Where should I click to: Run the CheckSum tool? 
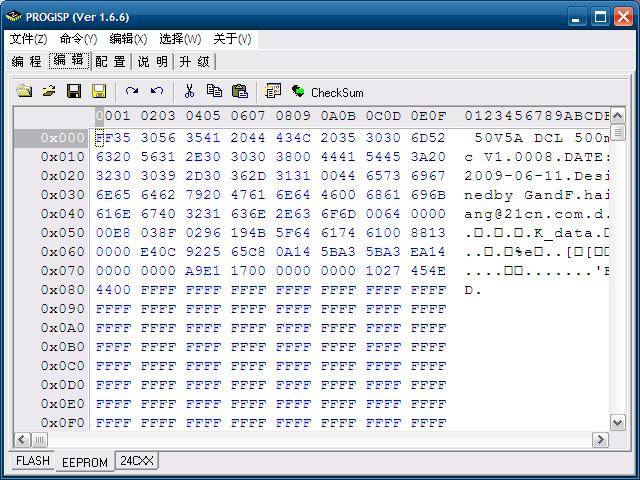[328, 92]
